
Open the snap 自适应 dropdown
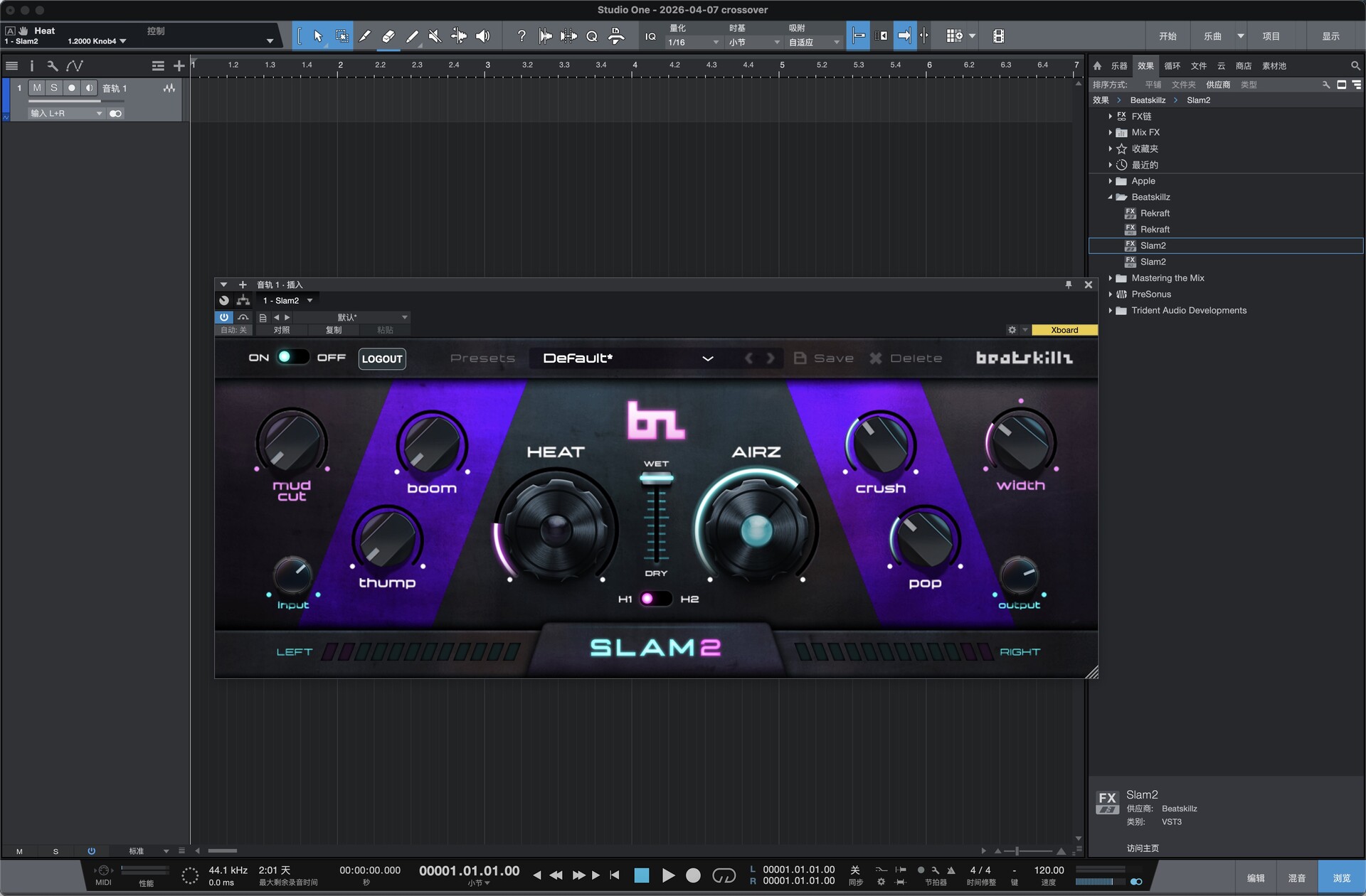pos(815,43)
